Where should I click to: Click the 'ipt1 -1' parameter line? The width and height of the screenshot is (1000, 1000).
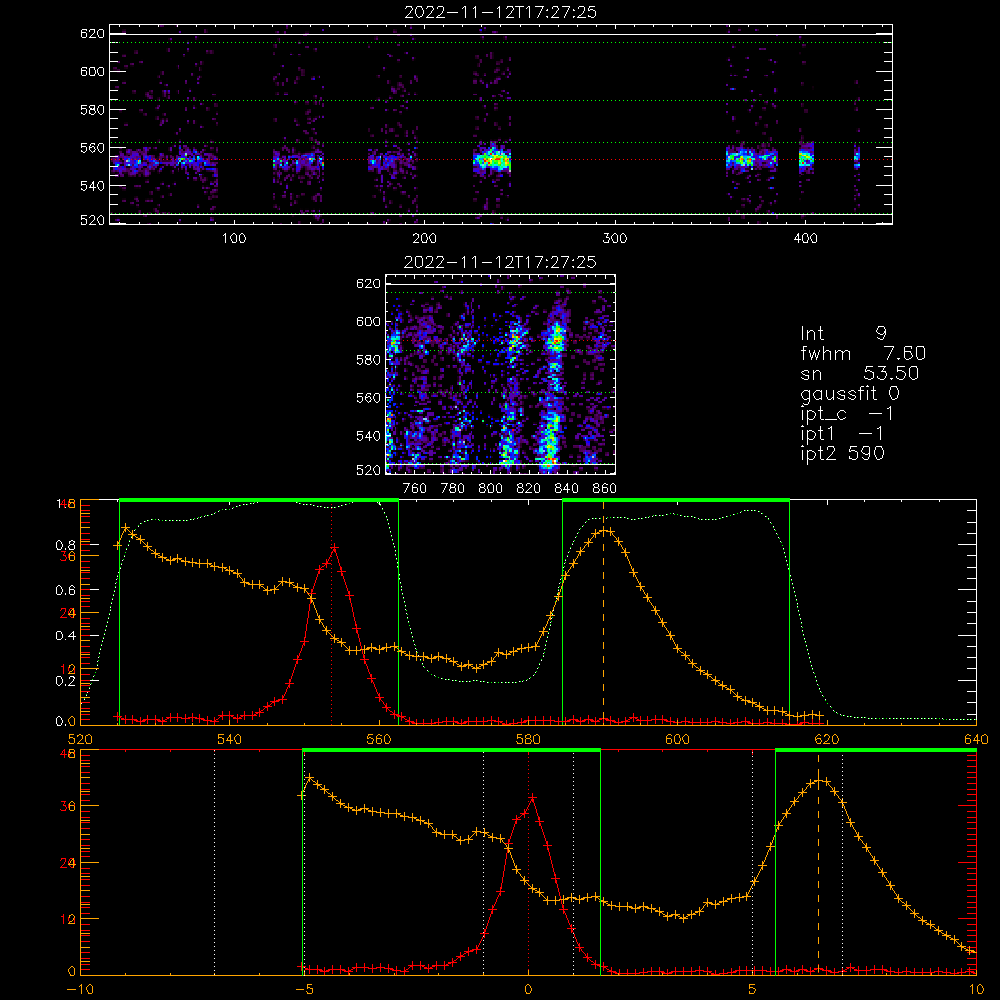tap(842, 434)
